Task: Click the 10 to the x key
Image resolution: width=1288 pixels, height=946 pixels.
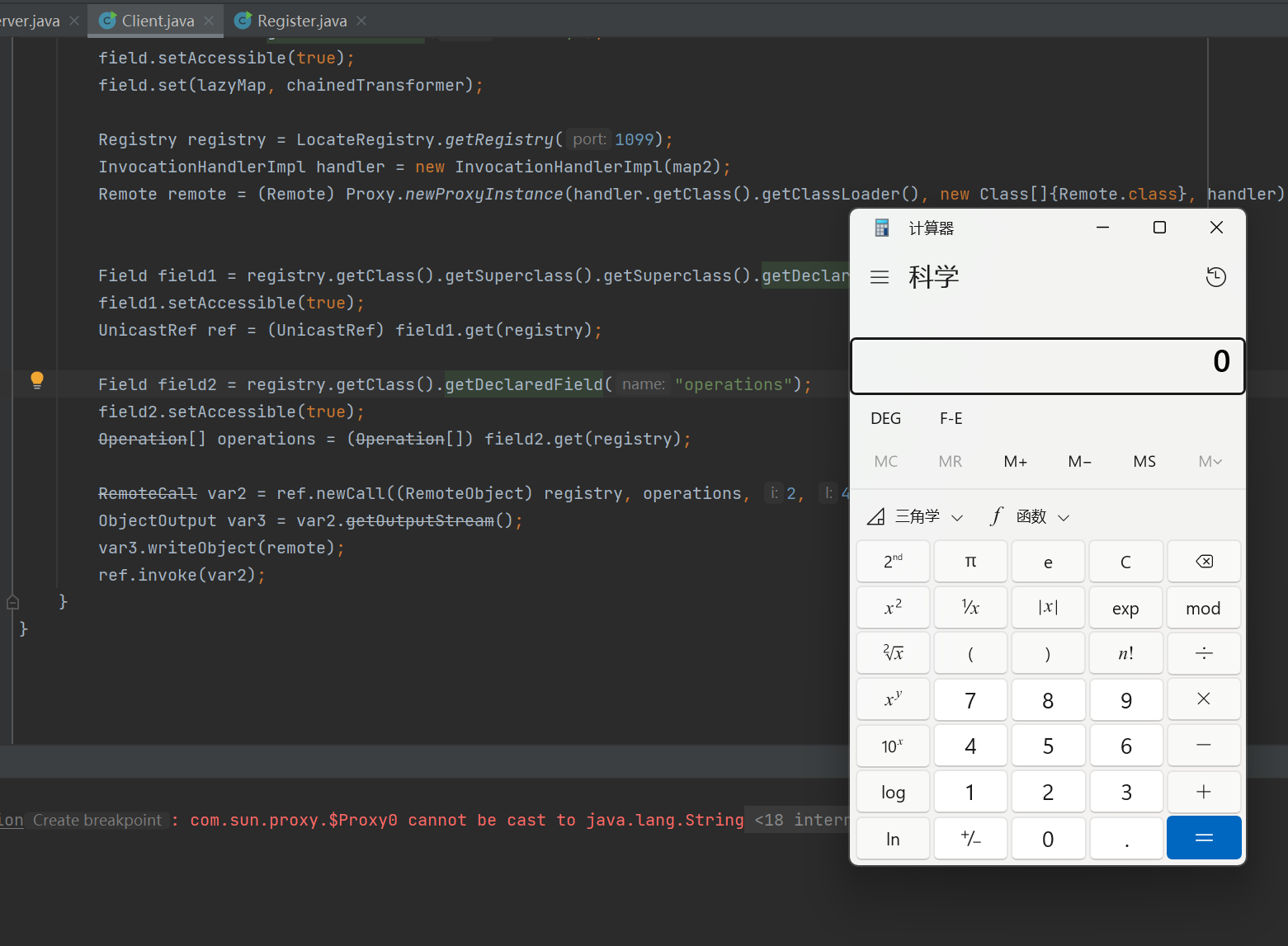Action: [x=893, y=746]
